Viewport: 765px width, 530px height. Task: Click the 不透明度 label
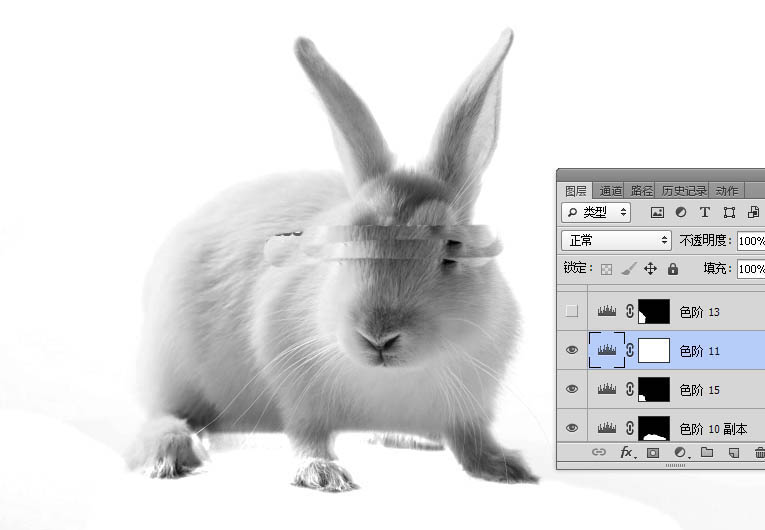click(705, 241)
